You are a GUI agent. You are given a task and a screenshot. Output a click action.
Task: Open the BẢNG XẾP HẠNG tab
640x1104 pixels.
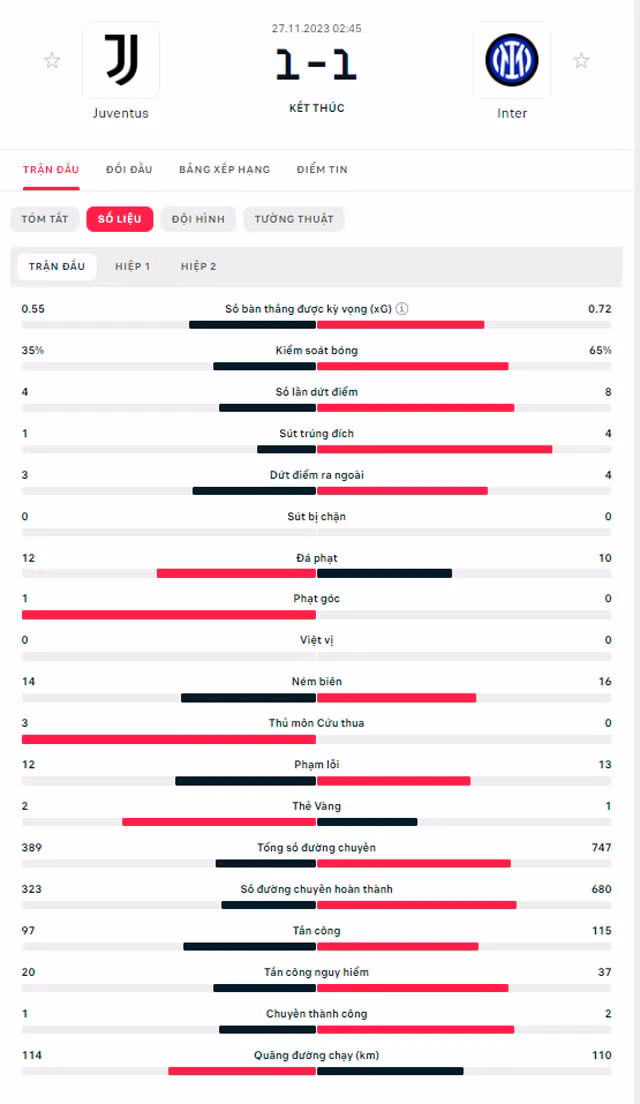(x=225, y=170)
